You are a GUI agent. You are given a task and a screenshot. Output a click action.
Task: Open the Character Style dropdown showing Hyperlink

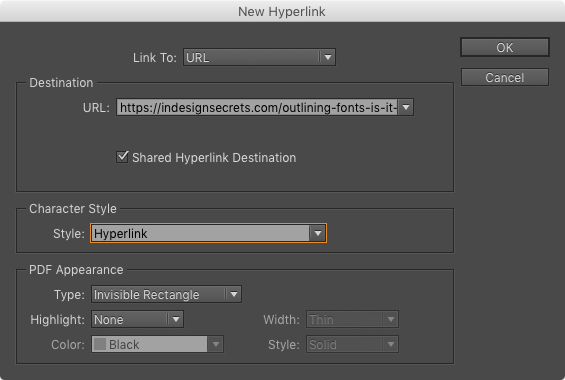(x=208, y=233)
